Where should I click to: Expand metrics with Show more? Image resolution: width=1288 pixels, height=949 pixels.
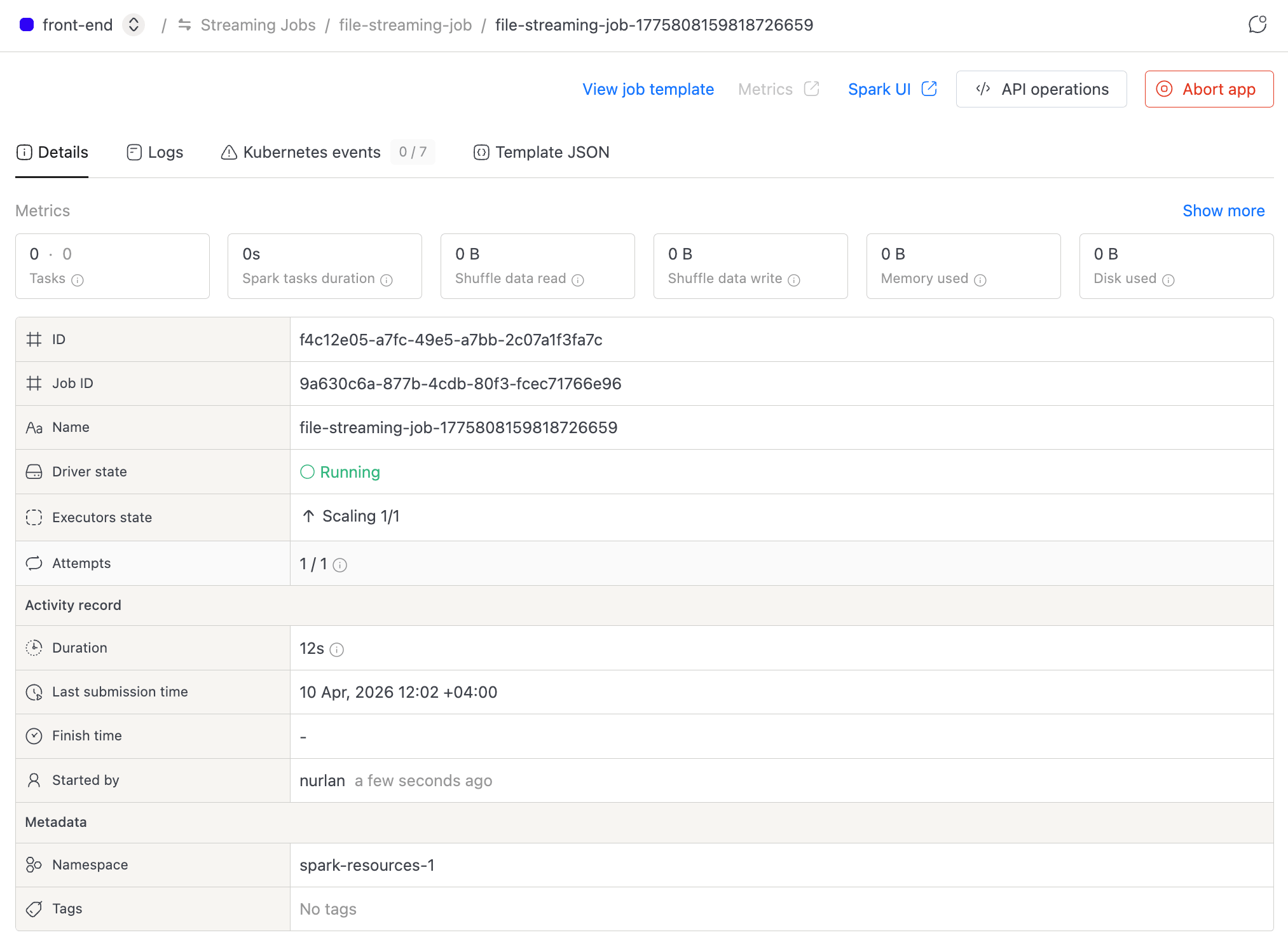pyautogui.click(x=1223, y=211)
